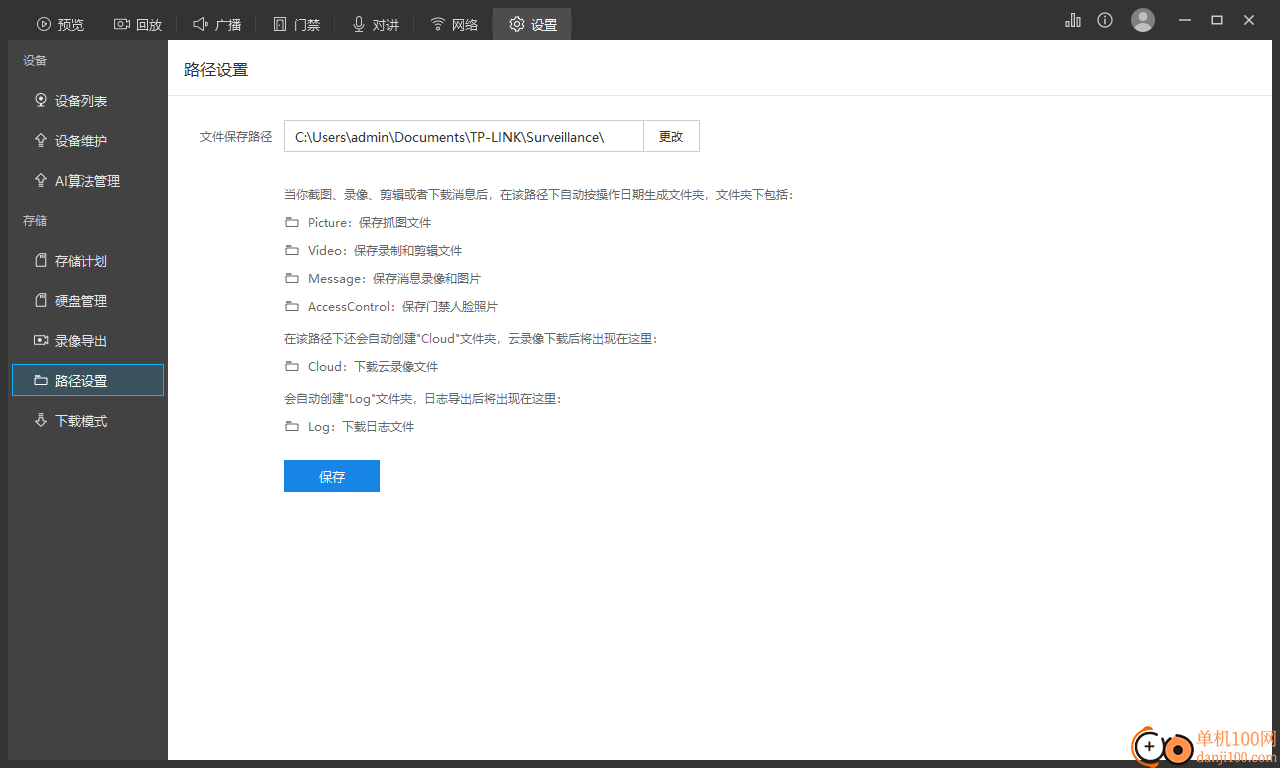Image resolution: width=1280 pixels, height=768 pixels.
Task: Open the 对讲 intercom tab
Action: point(375,24)
